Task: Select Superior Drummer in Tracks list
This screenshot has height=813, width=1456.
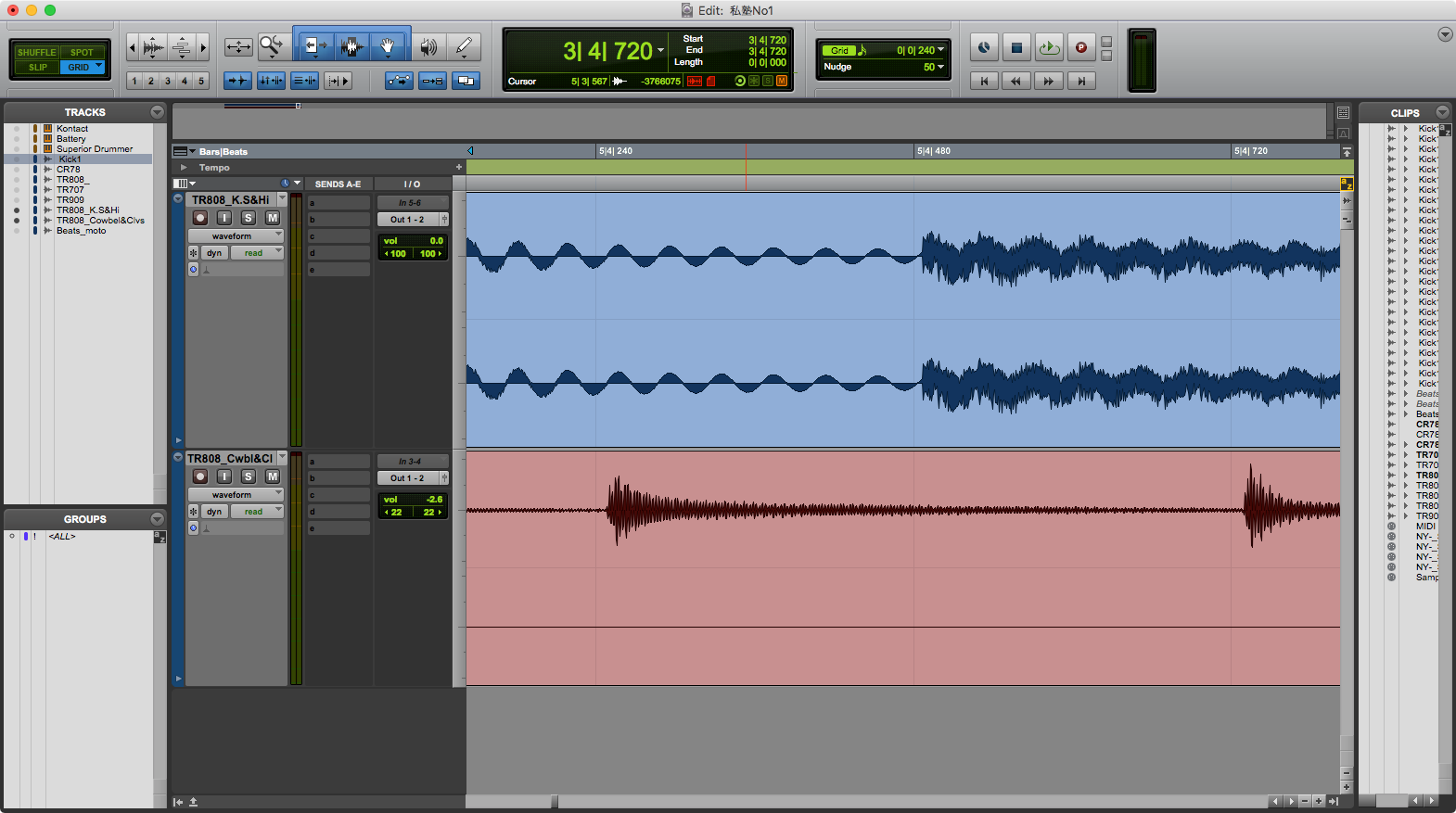Action: point(95,149)
